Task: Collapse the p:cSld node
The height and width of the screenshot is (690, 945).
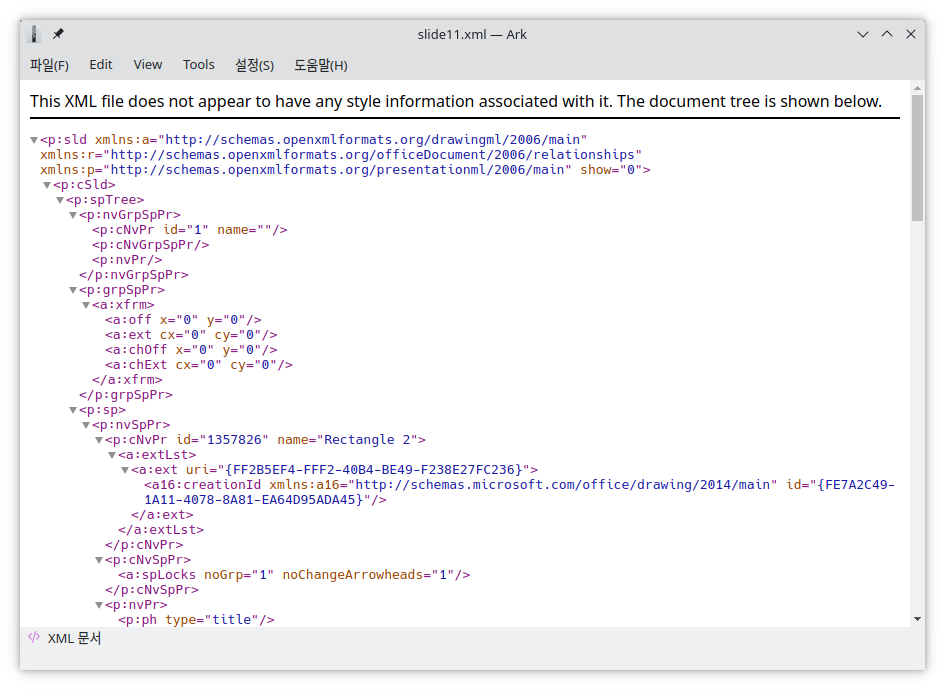Action: pos(47,185)
